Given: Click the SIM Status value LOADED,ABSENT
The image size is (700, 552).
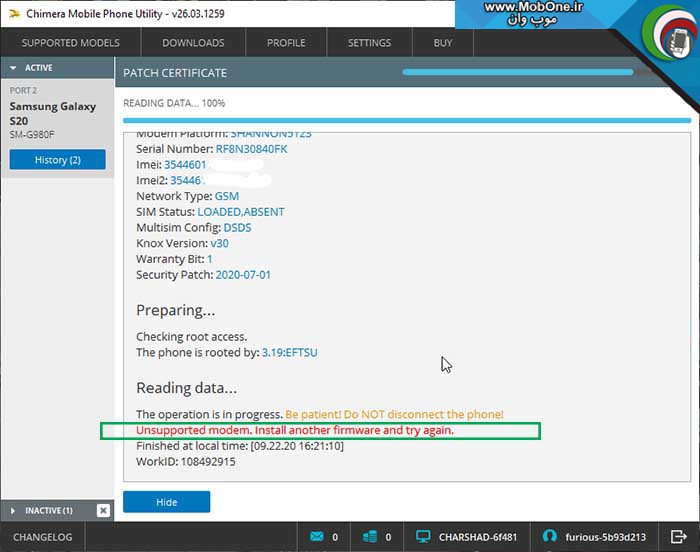Looking at the screenshot, I should [x=241, y=212].
